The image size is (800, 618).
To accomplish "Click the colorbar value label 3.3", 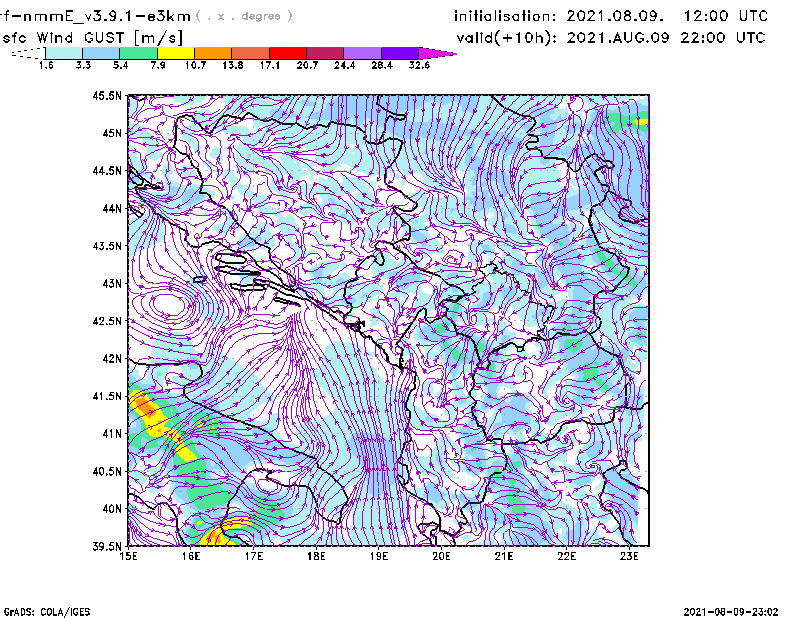I will (83, 65).
